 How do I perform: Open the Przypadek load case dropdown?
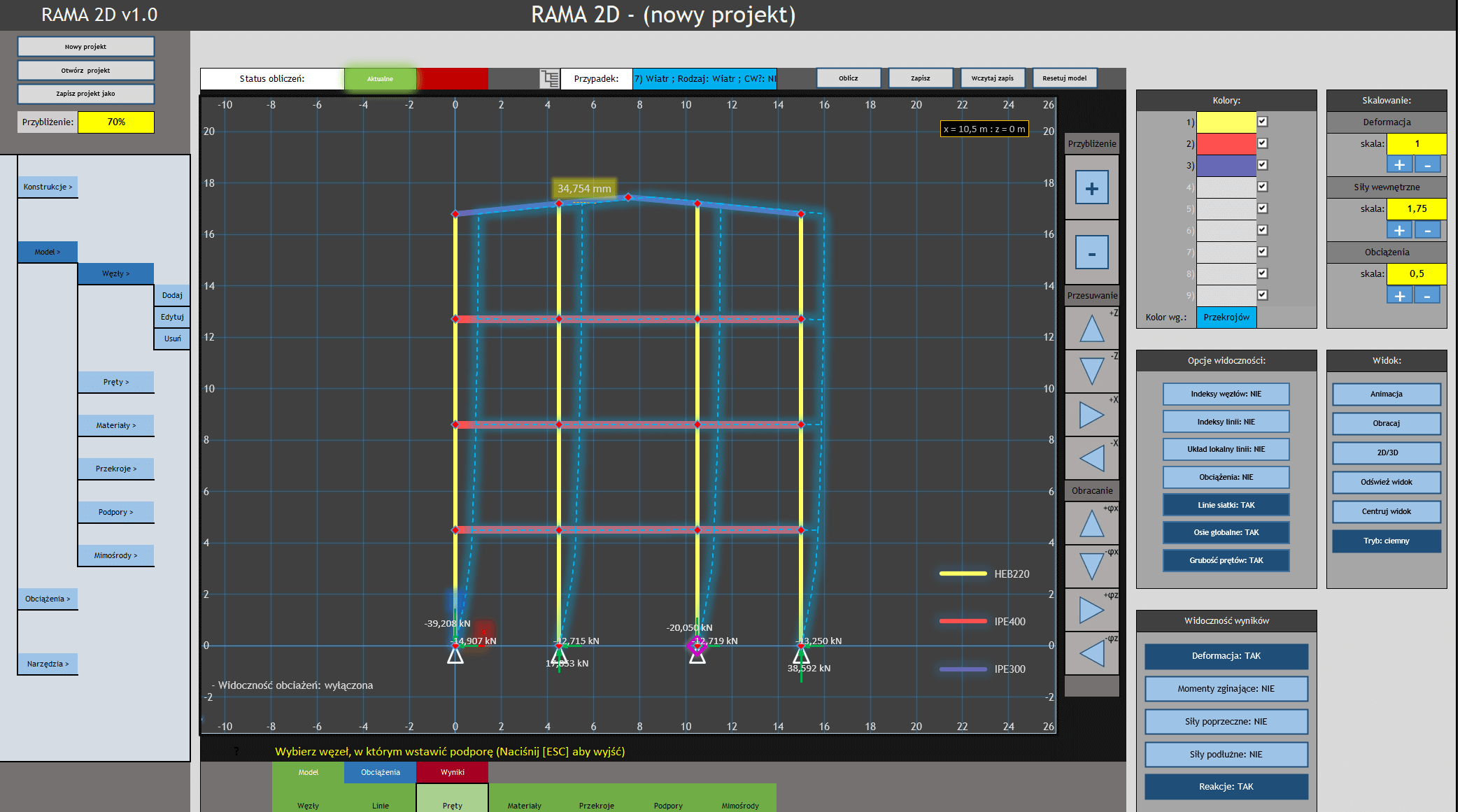pos(704,78)
